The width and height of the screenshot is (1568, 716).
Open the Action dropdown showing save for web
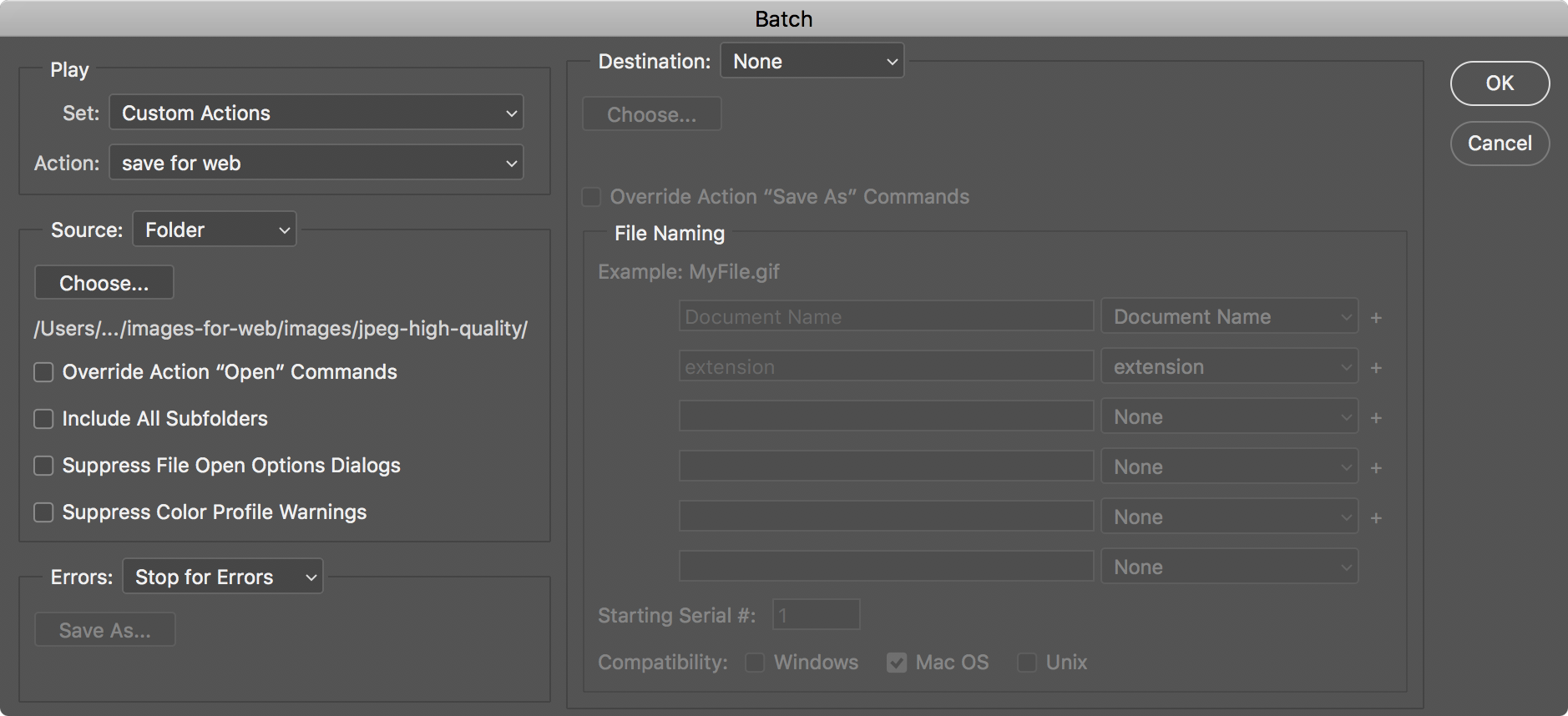(316, 163)
